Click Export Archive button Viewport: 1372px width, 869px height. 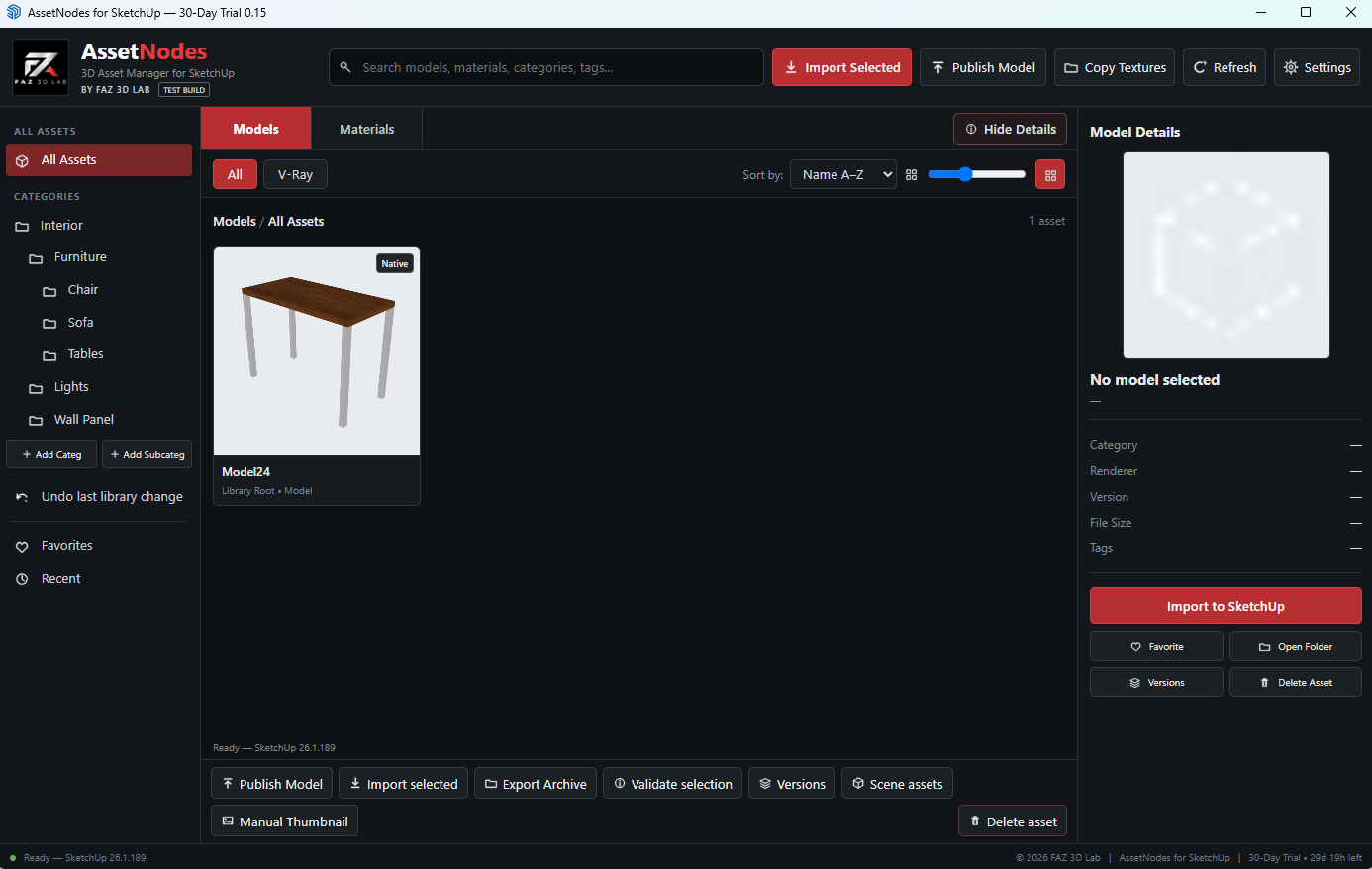[x=536, y=784]
